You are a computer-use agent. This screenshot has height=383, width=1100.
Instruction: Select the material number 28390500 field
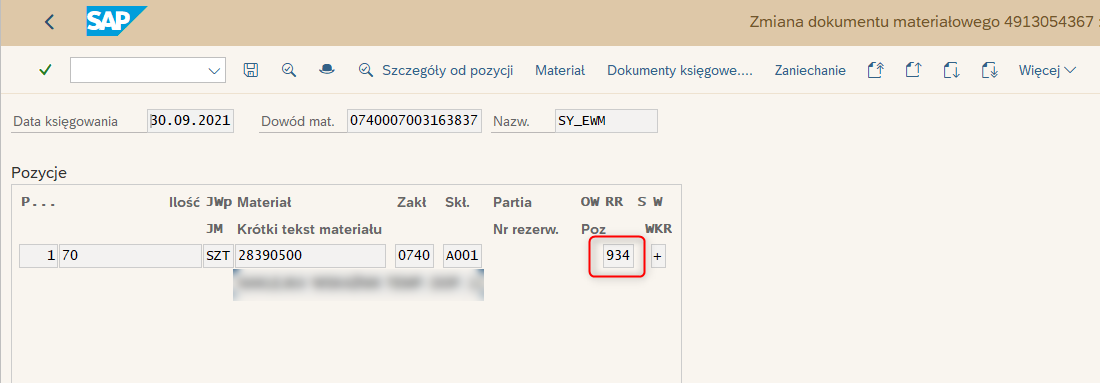pyautogui.click(x=309, y=256)
